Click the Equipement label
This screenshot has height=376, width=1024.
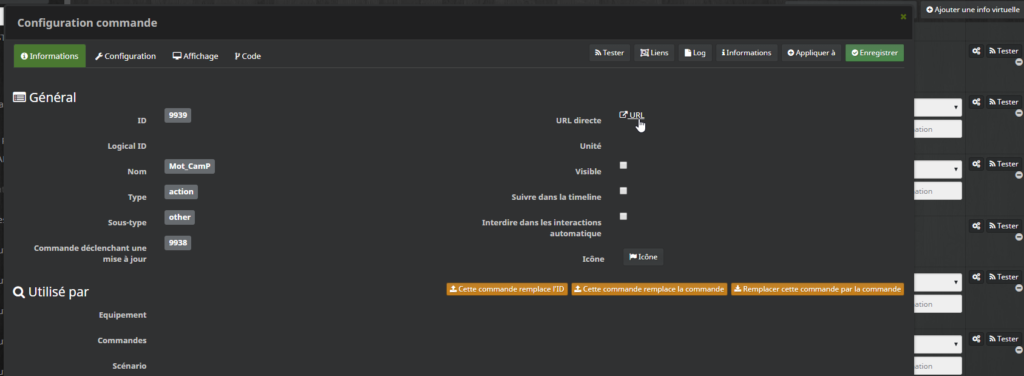pos(122,315)
